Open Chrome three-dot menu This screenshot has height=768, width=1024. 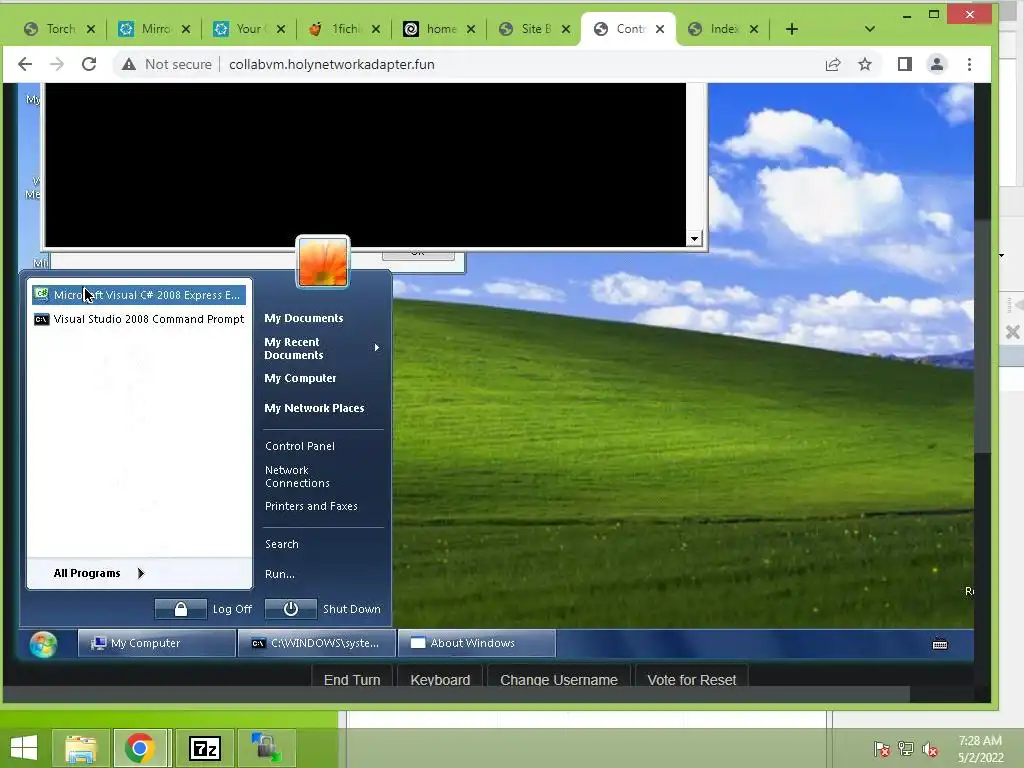pos(969,64)
